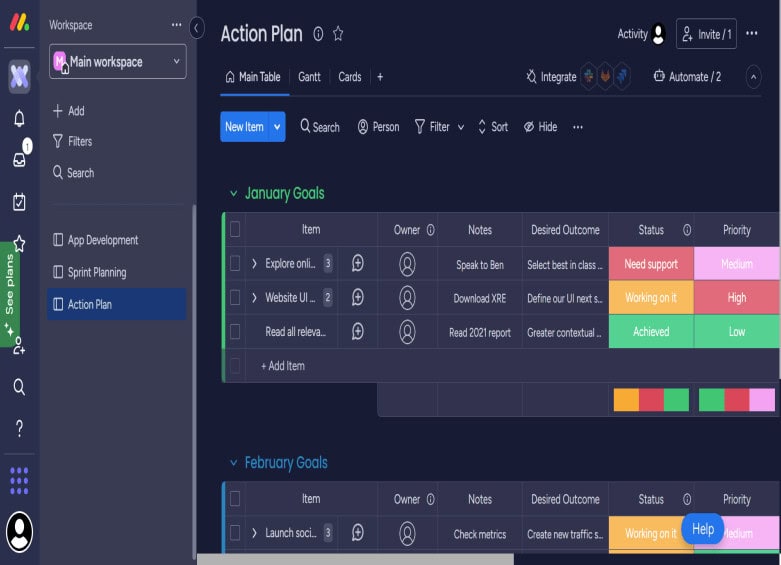Click See plans side tab
Screen dimensions: 781x565
click(x=9, y=294)
